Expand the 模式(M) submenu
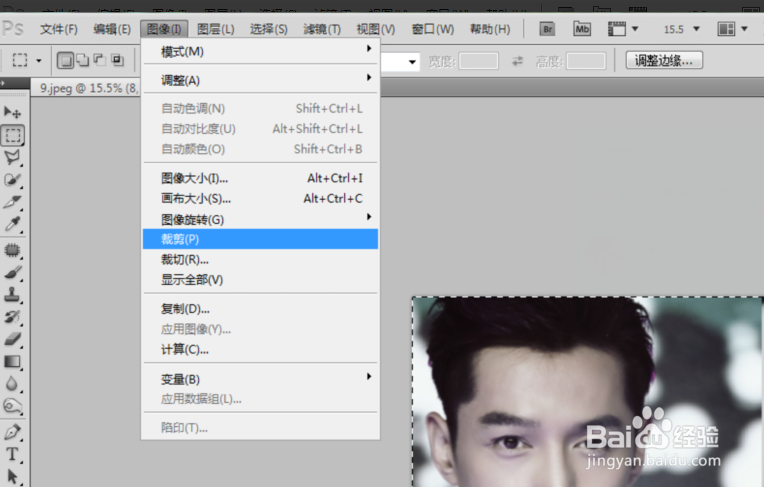 369,48
